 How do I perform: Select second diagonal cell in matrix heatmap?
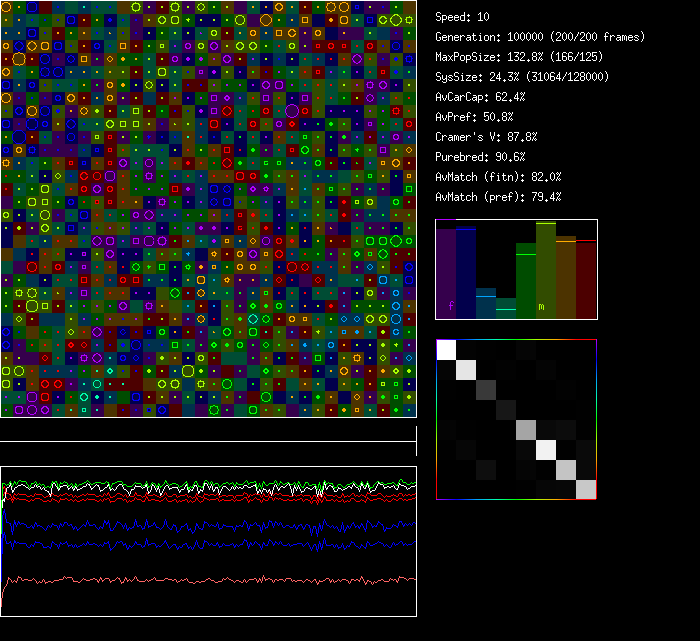tap(467, 370)
